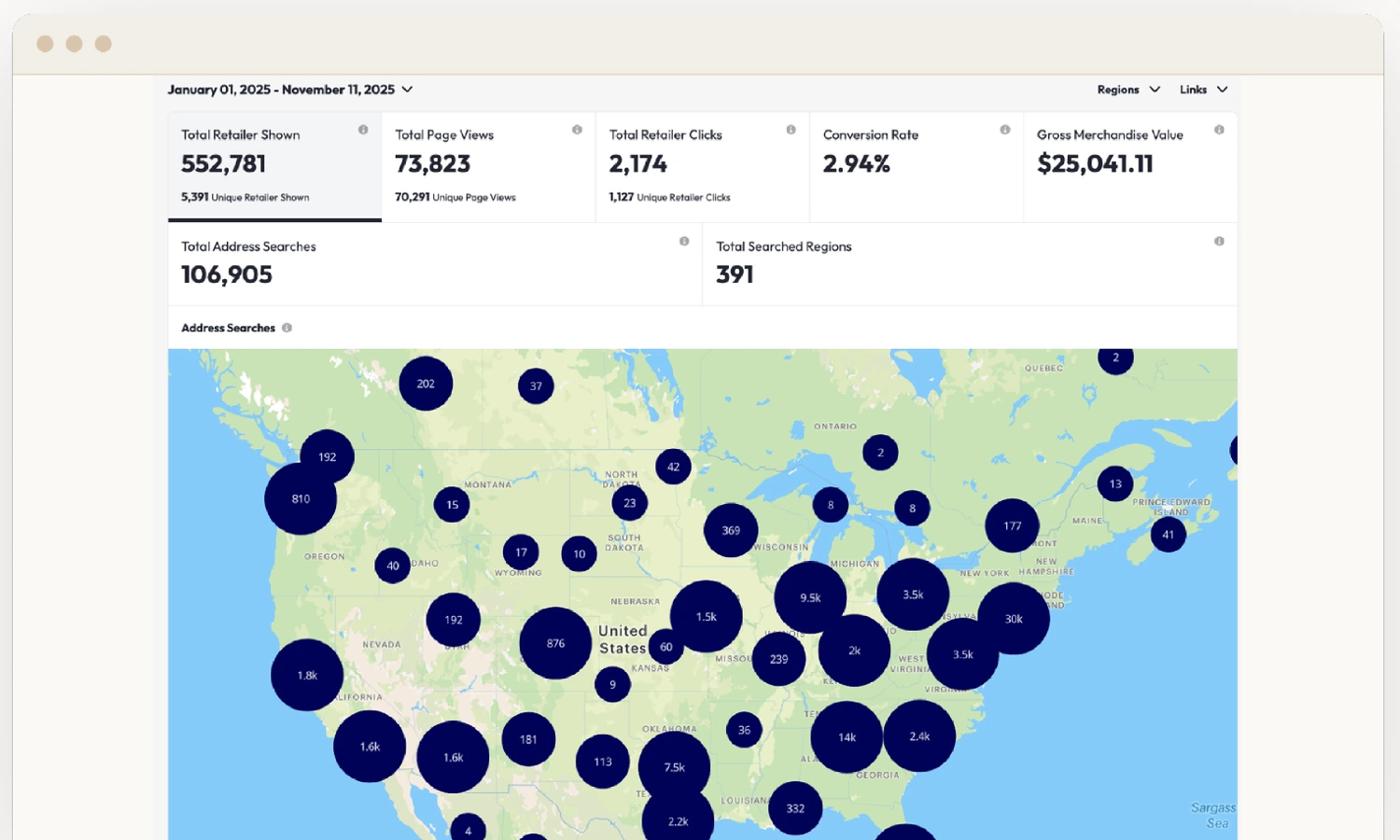
Task: Click the 7.5k map cluster
Action: 674,767
